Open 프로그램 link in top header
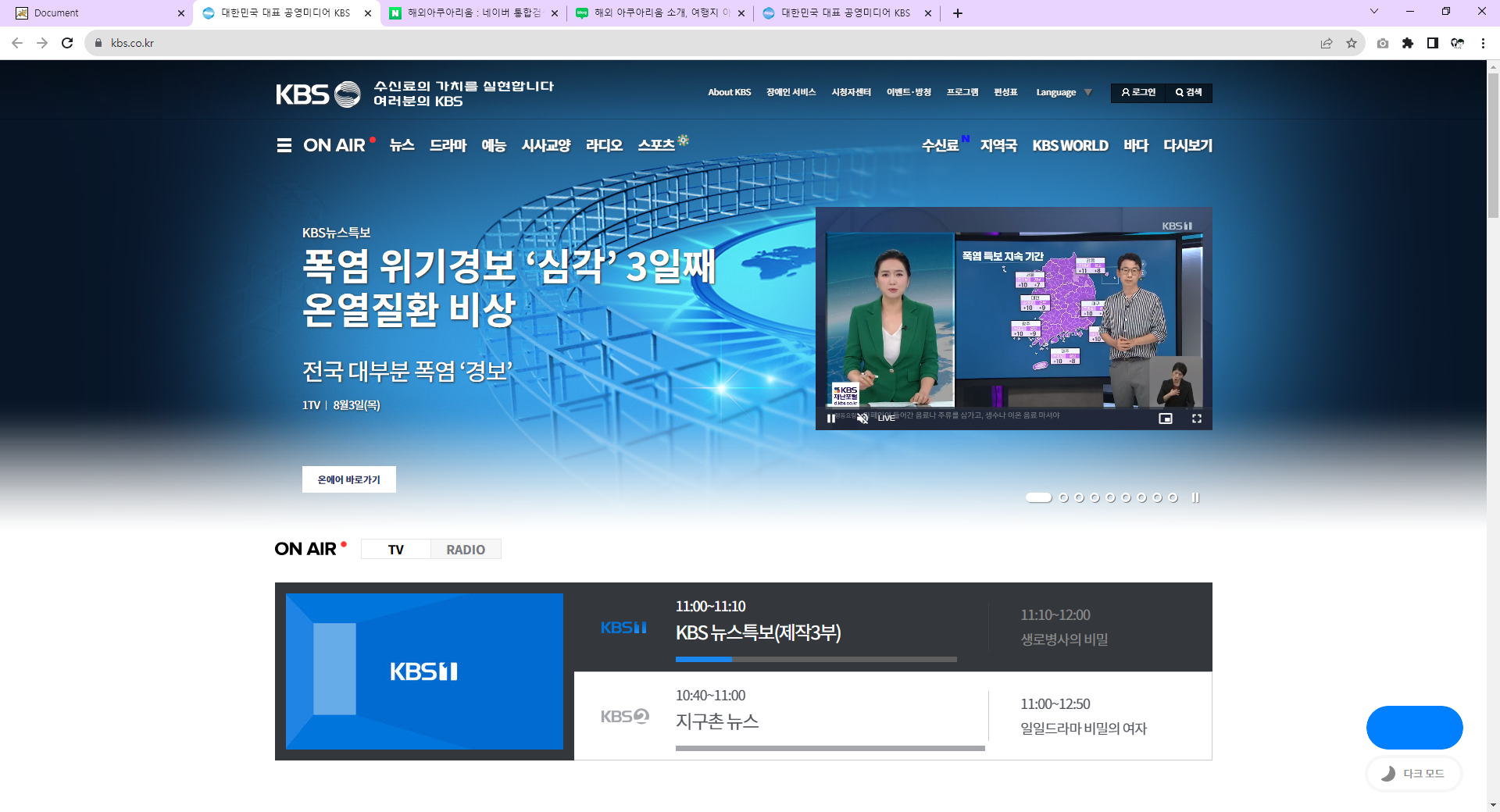Screen dimensions: 1500x812 click(962, 92)
